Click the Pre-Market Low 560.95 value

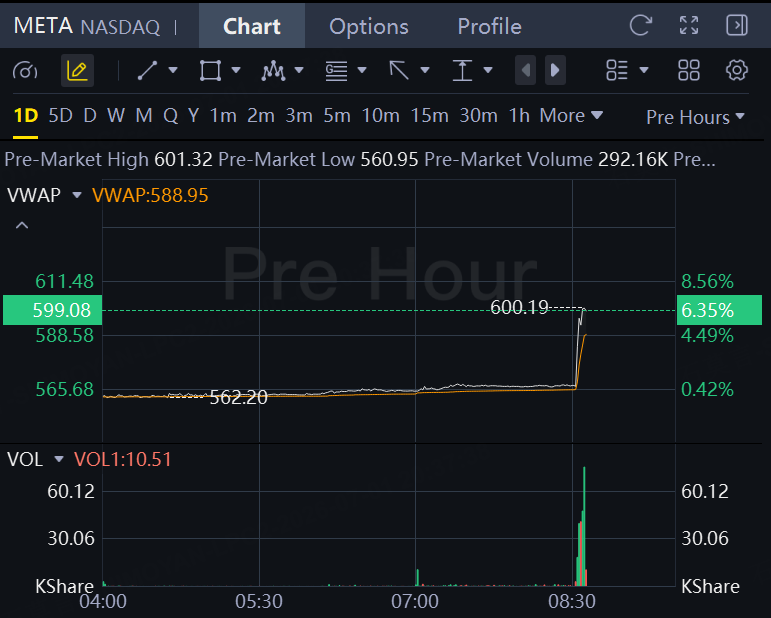coord(389,159)
